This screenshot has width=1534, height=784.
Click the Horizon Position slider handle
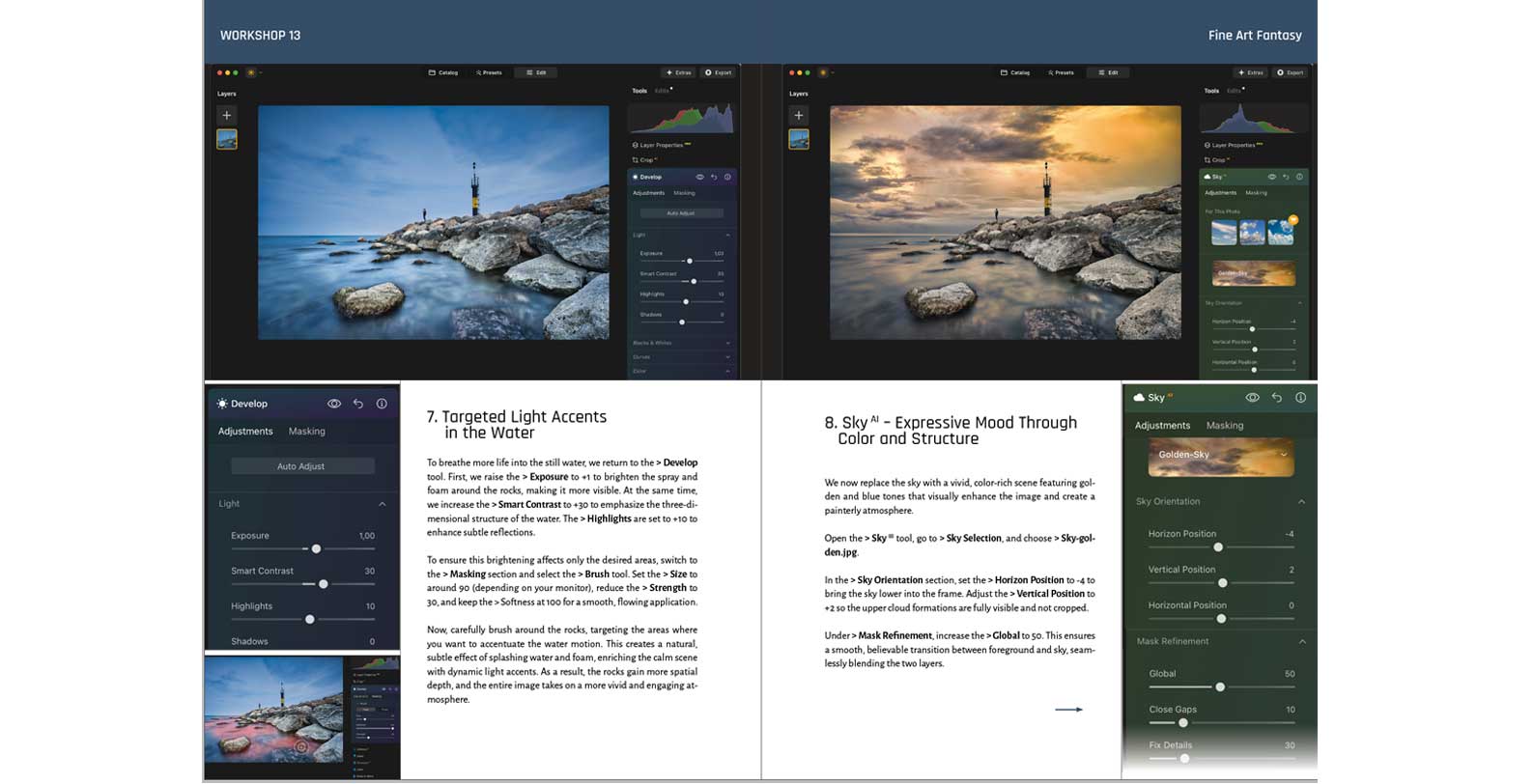1218,547
